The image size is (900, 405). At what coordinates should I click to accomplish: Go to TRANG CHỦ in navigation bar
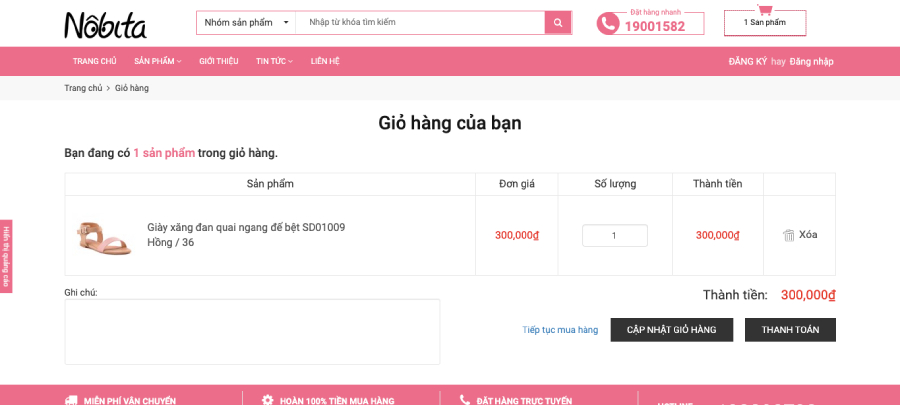pos(95,61)
